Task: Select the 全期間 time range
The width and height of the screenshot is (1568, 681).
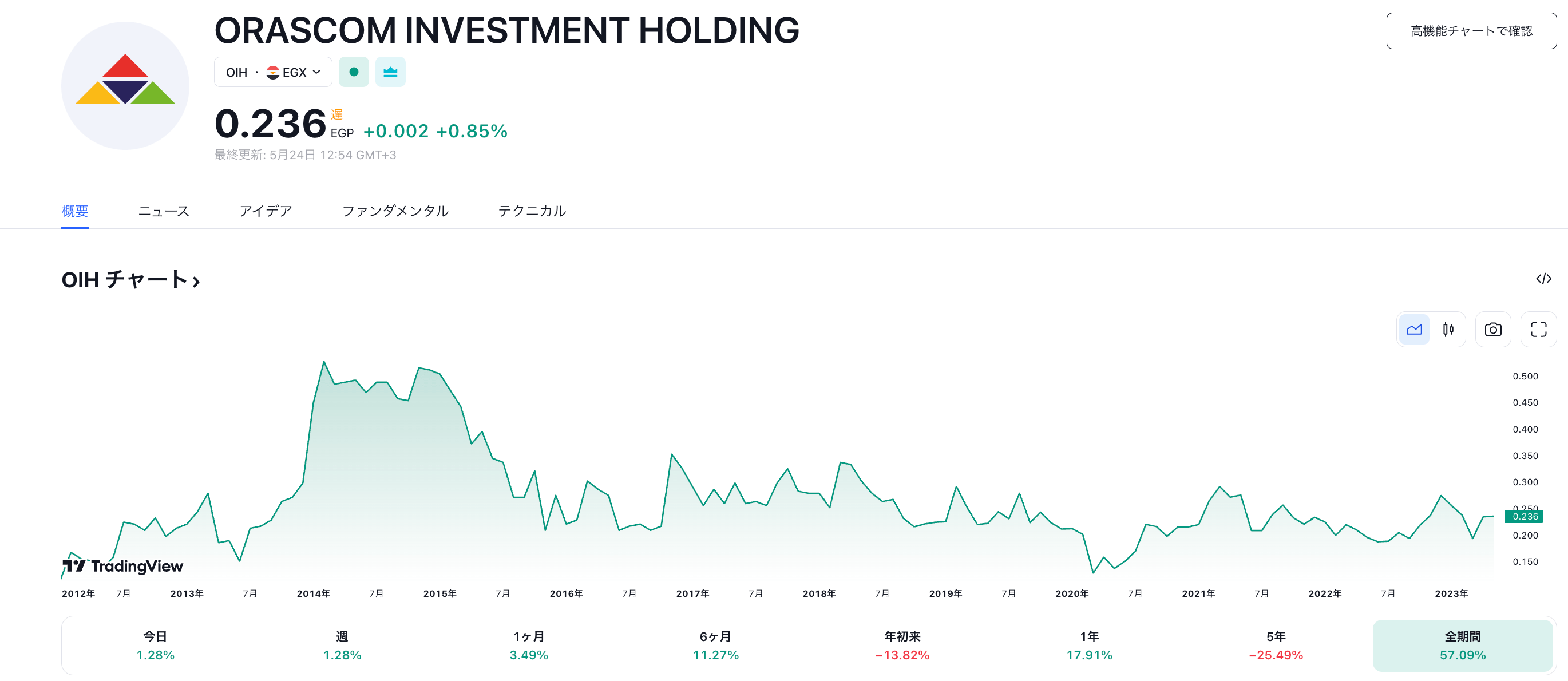Action: [1463, 645]
